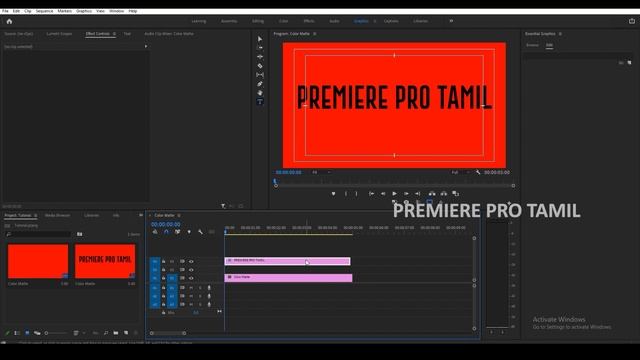
Task: Step forward one frame
Action: (x=406, y=193)
